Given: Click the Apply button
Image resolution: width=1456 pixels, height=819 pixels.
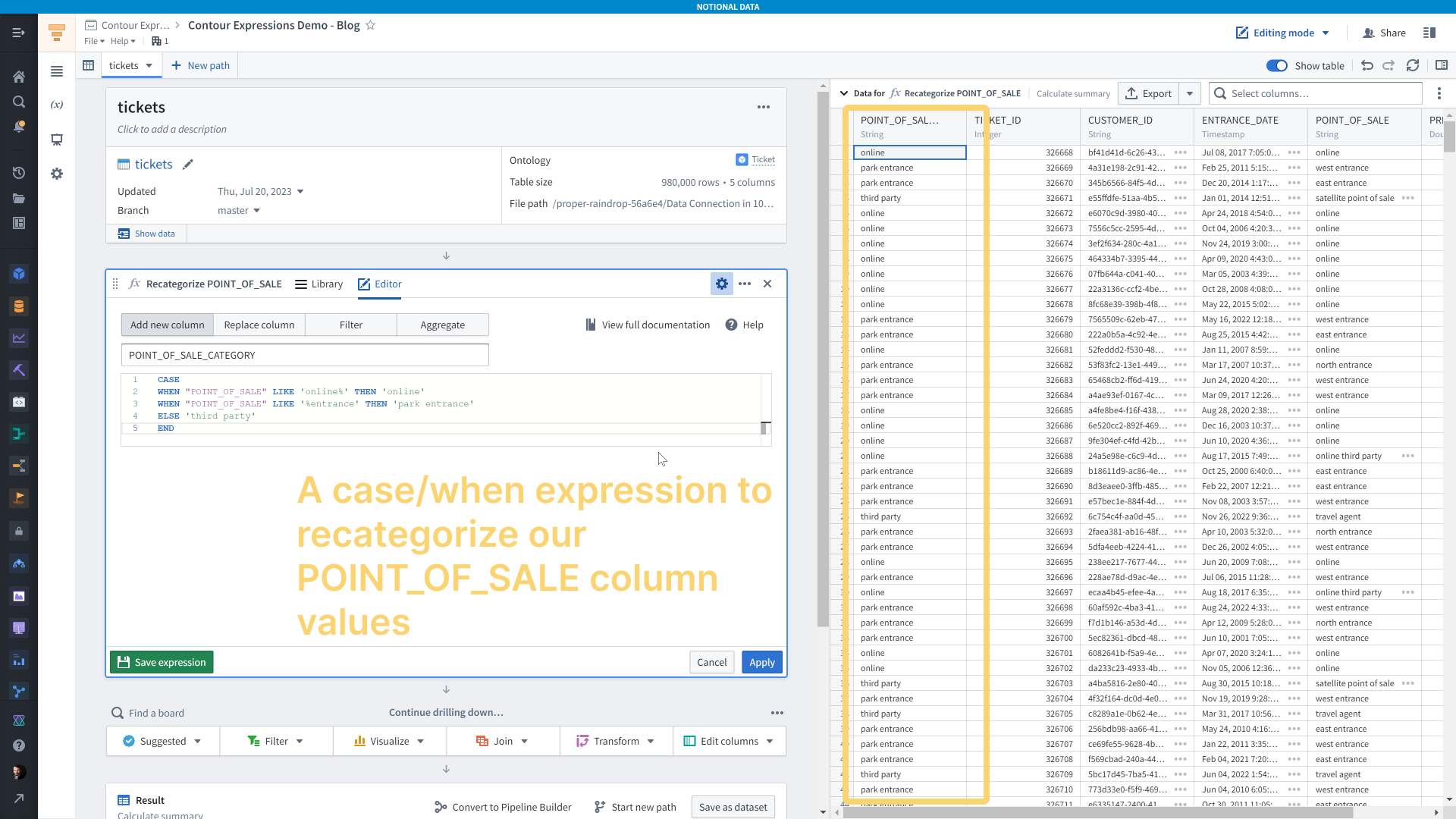Looking at the screenshot, I should [762, 662].
